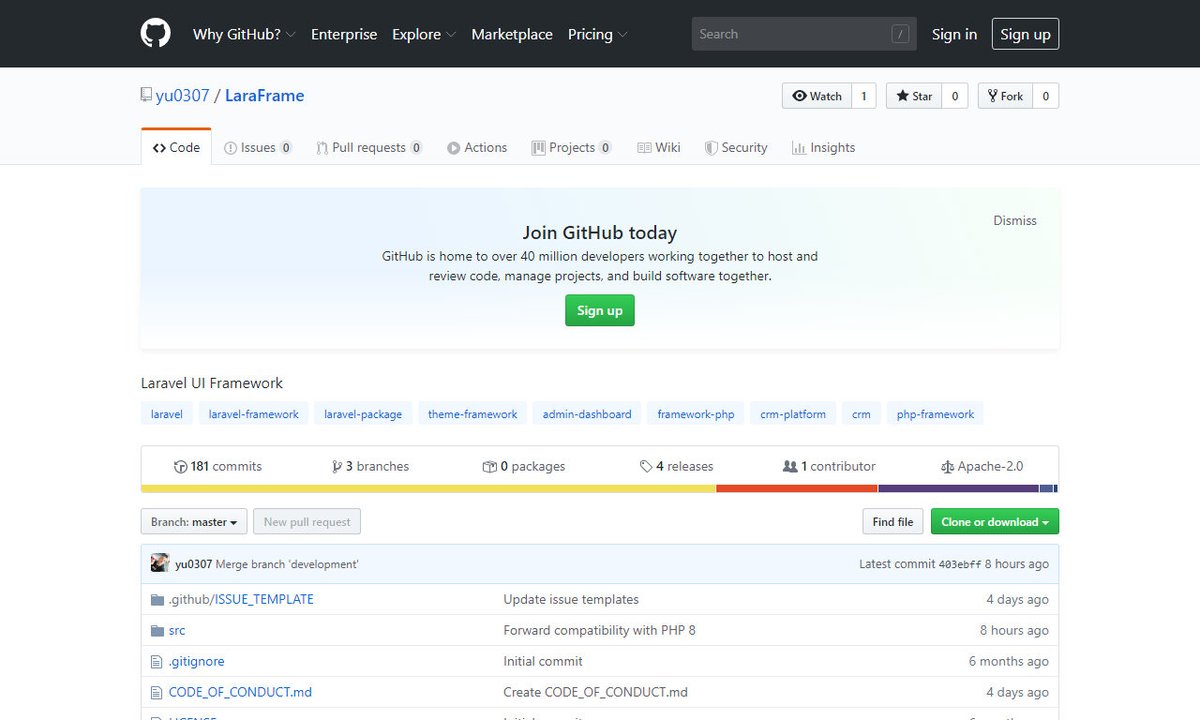Open the commit hash 403ebff
1200x720 pixels.
960,564
